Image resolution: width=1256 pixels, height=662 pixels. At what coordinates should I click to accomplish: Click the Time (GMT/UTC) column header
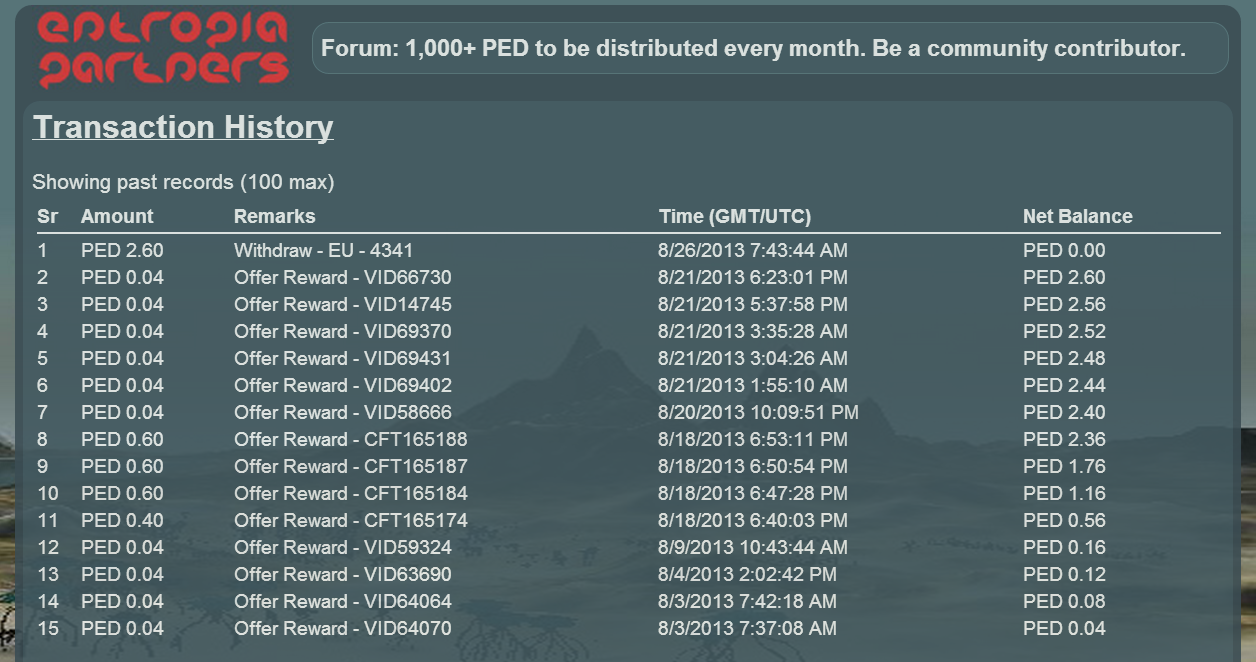pyautogui.click(x=734, y=216)
